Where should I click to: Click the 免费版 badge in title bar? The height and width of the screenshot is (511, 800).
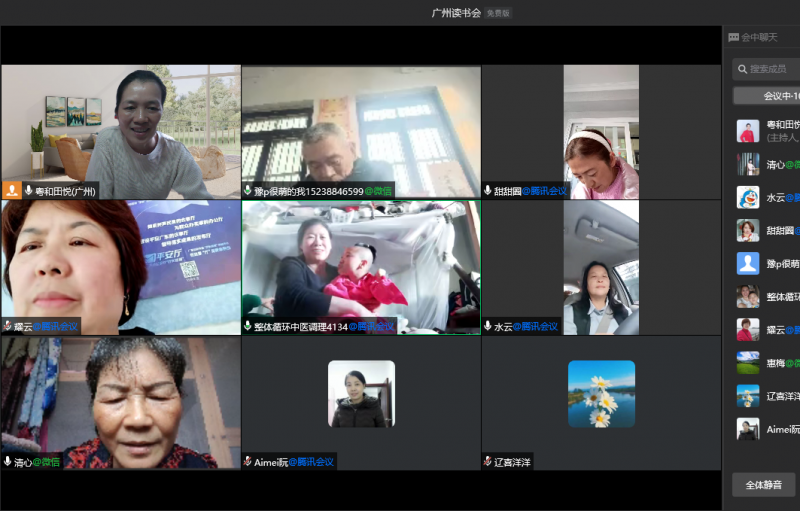pos(497,13)
